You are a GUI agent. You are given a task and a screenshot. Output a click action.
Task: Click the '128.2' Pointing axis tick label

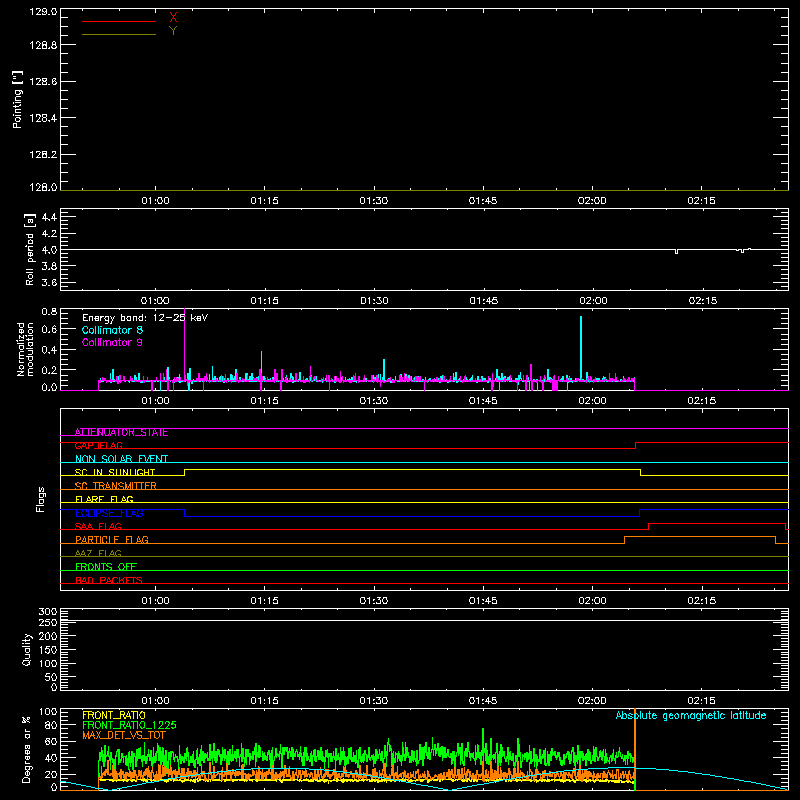pos(43,155)
